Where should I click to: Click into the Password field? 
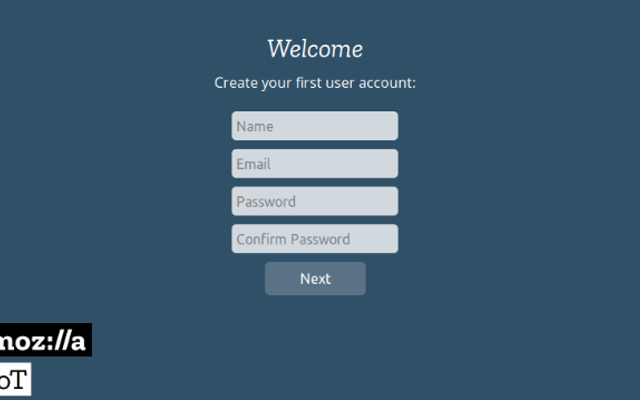coord(315,201)
